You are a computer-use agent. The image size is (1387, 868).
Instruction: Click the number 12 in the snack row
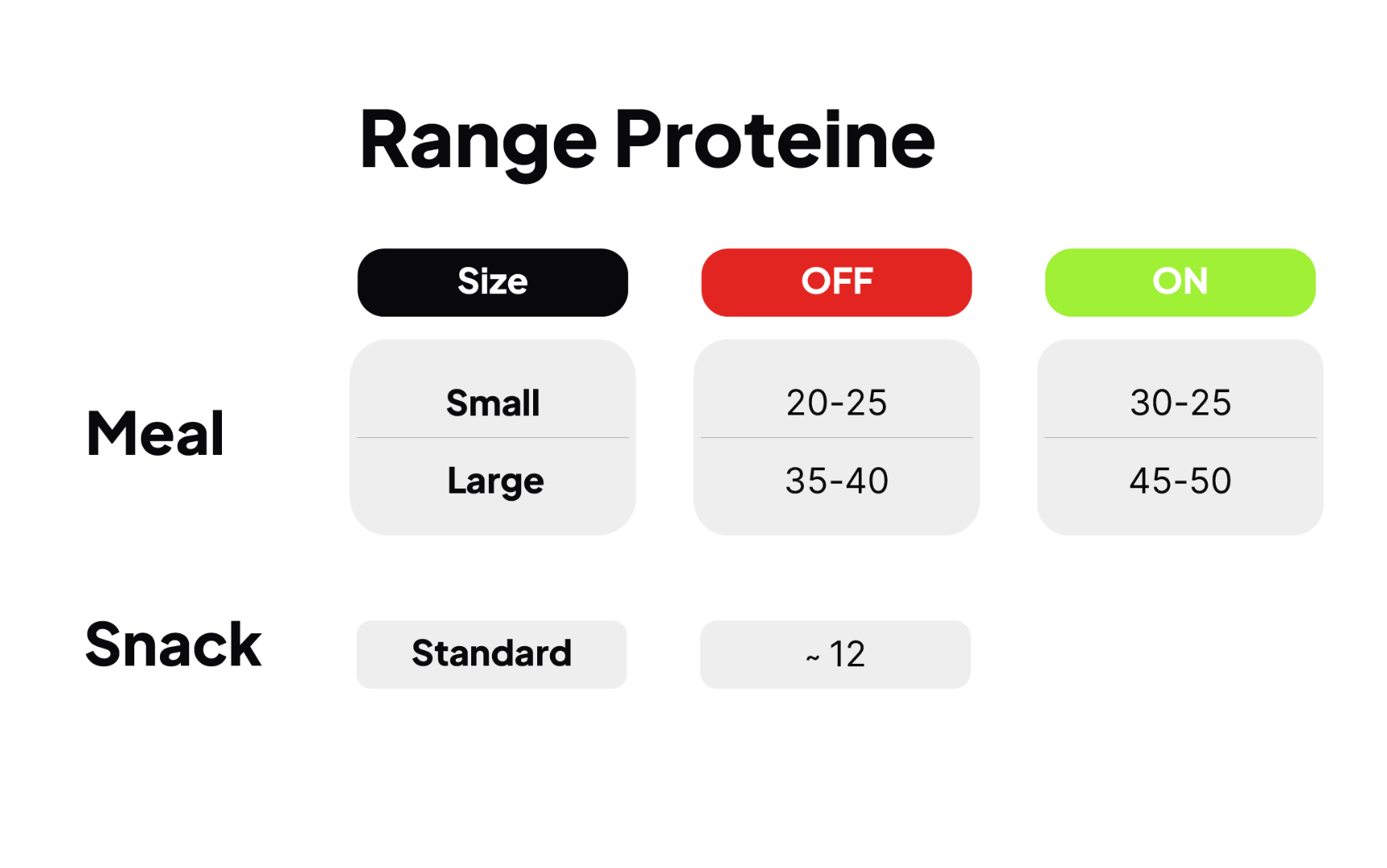[x=847, y=654]
